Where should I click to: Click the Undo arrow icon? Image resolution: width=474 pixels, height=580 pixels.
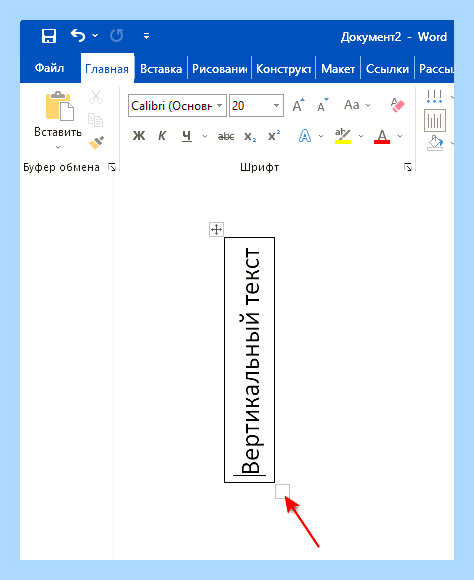78,36
